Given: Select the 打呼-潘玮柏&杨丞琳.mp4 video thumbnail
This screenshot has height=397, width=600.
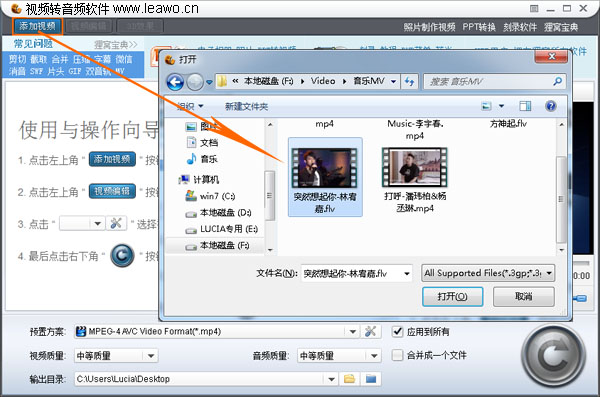Looking at the screenshot, I should point(415,180).
